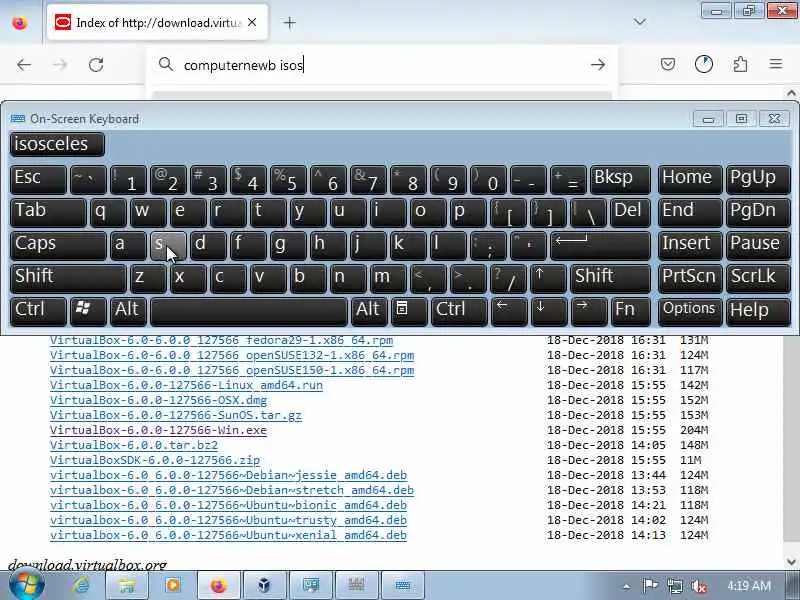This screenshot has width=800, height=600.
Task: Open Windows Media Player from taskbar
Action: pos(173,585)
